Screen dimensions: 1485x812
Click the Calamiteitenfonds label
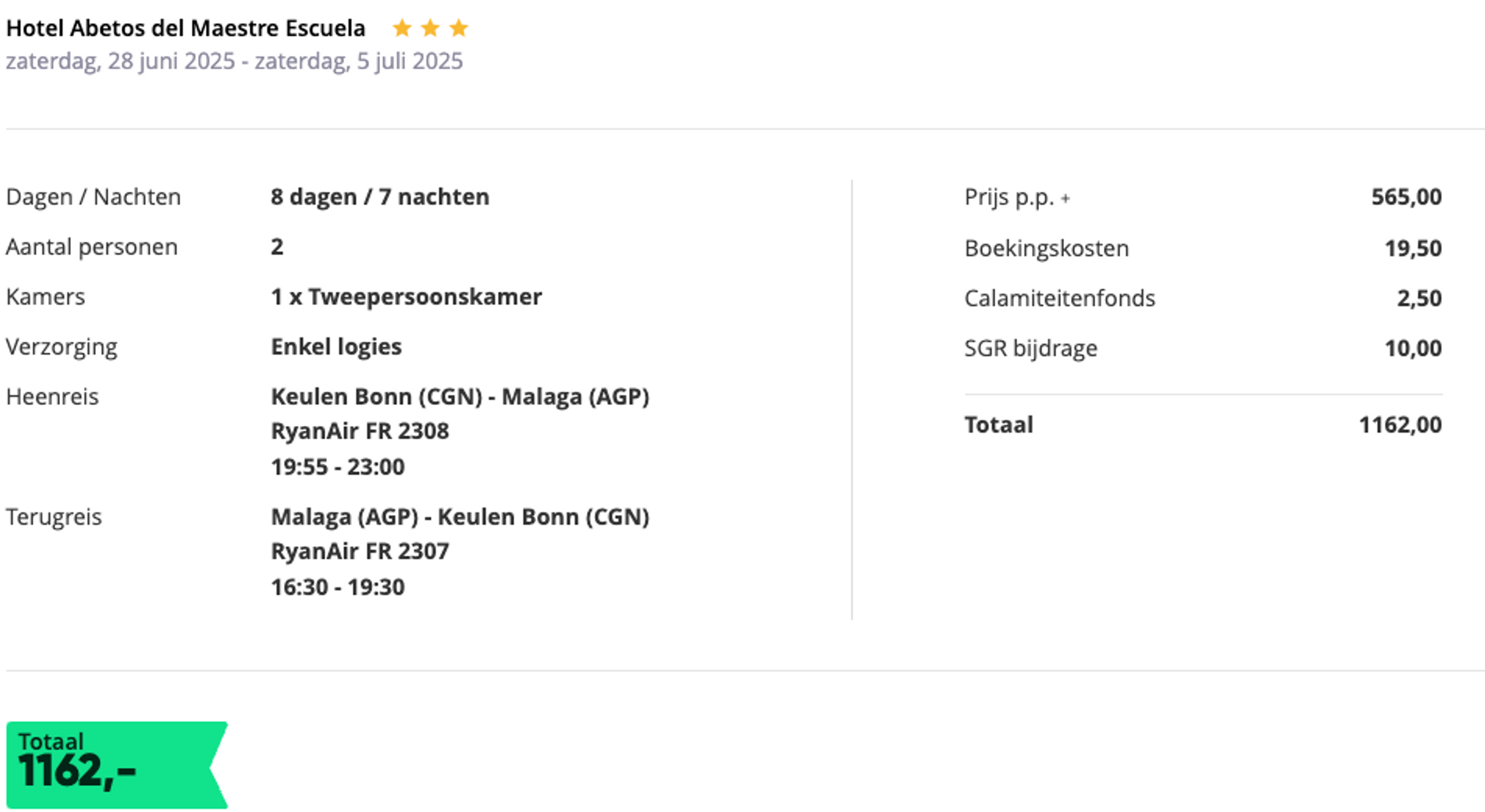coord(1060,299)
